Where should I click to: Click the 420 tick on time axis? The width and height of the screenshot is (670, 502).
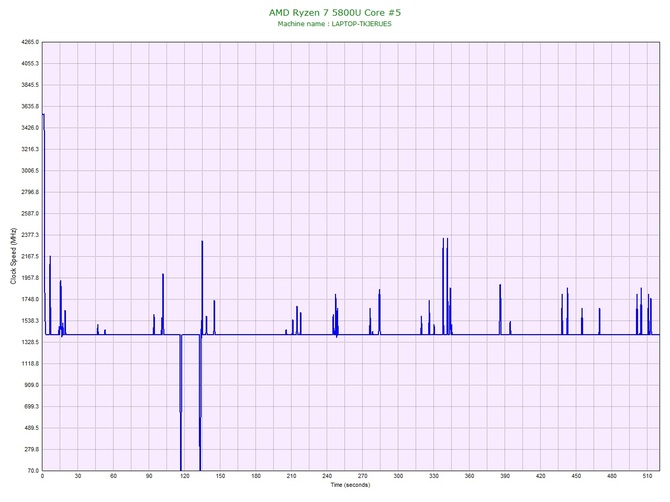coord(541,476)
